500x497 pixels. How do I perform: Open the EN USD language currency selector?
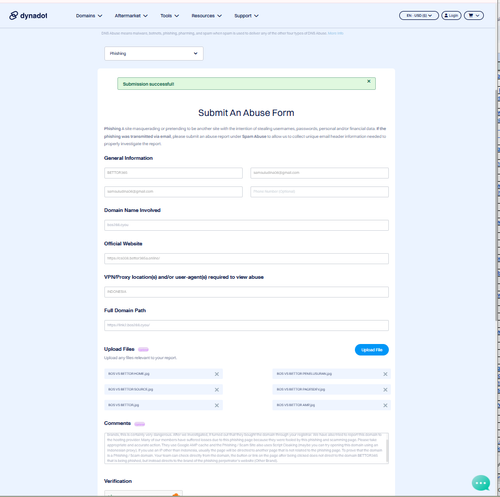coord(419,15)
